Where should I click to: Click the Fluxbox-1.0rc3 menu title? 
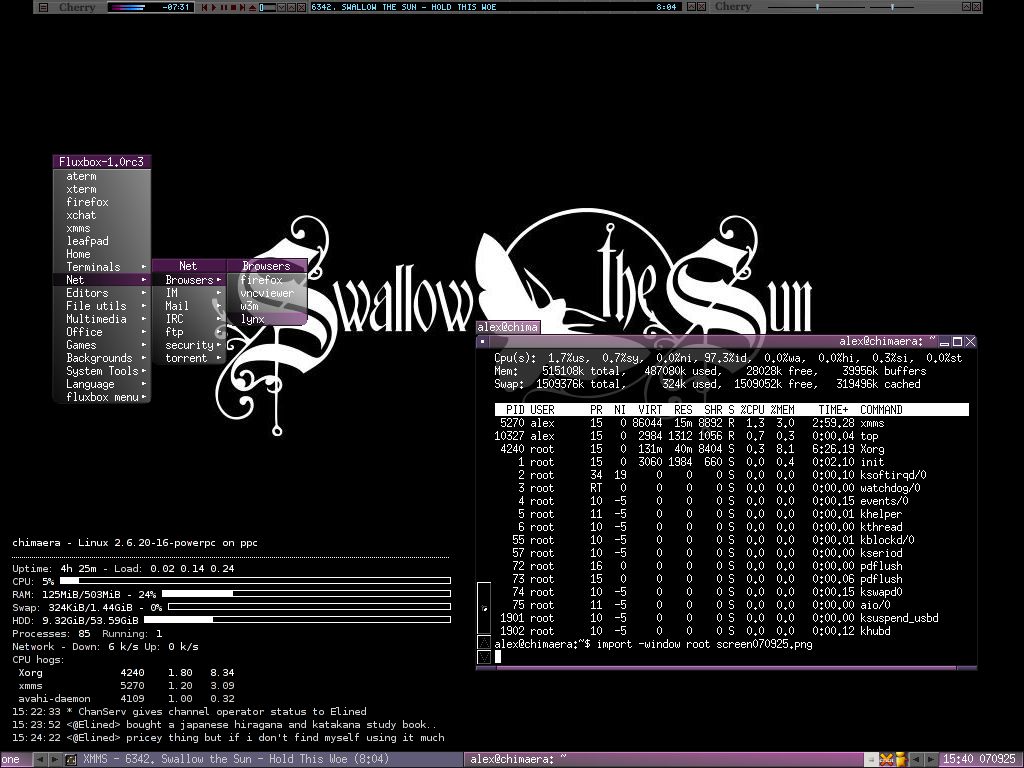coord(102,162)
